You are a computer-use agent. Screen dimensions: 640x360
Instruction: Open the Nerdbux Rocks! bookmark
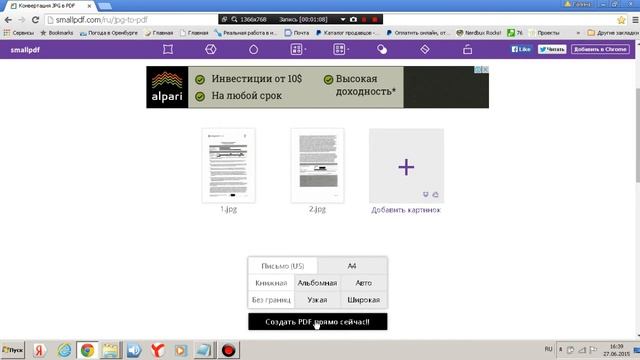point(479,33)
